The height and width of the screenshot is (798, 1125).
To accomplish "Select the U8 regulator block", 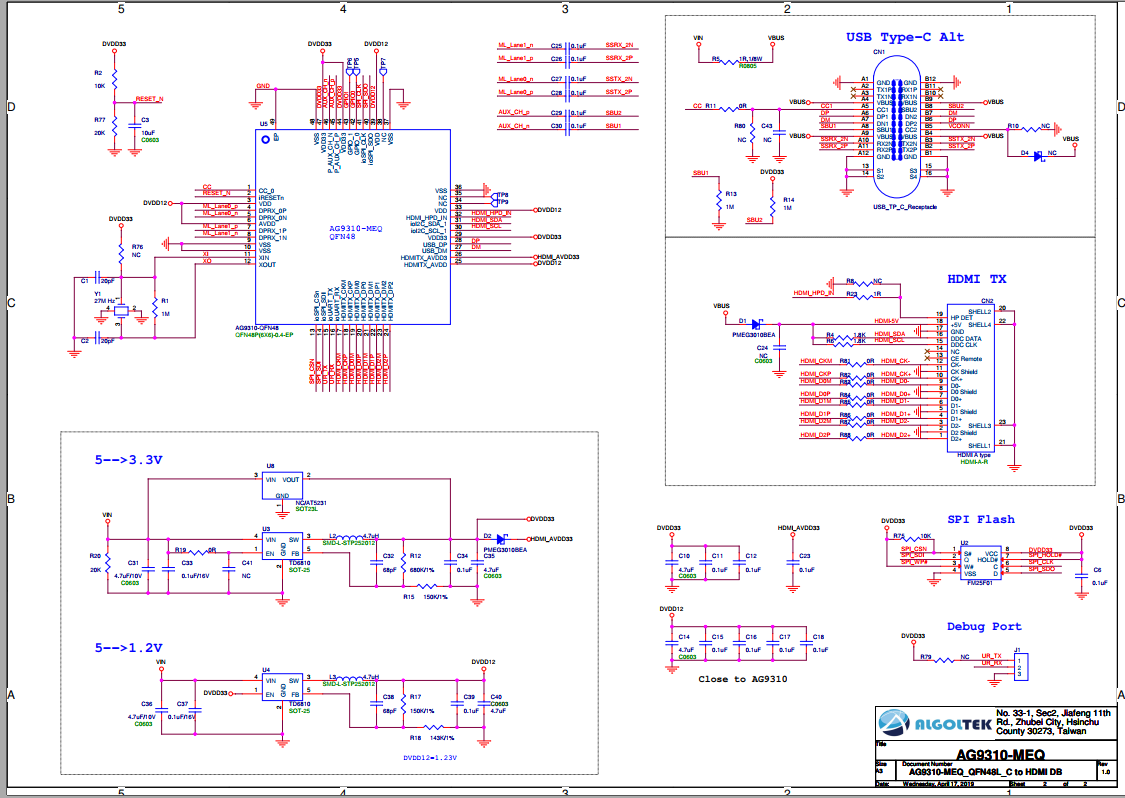I will tap(282, 487).
